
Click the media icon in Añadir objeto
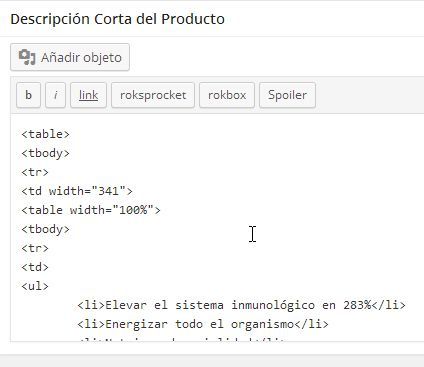[x=27, y=57]
